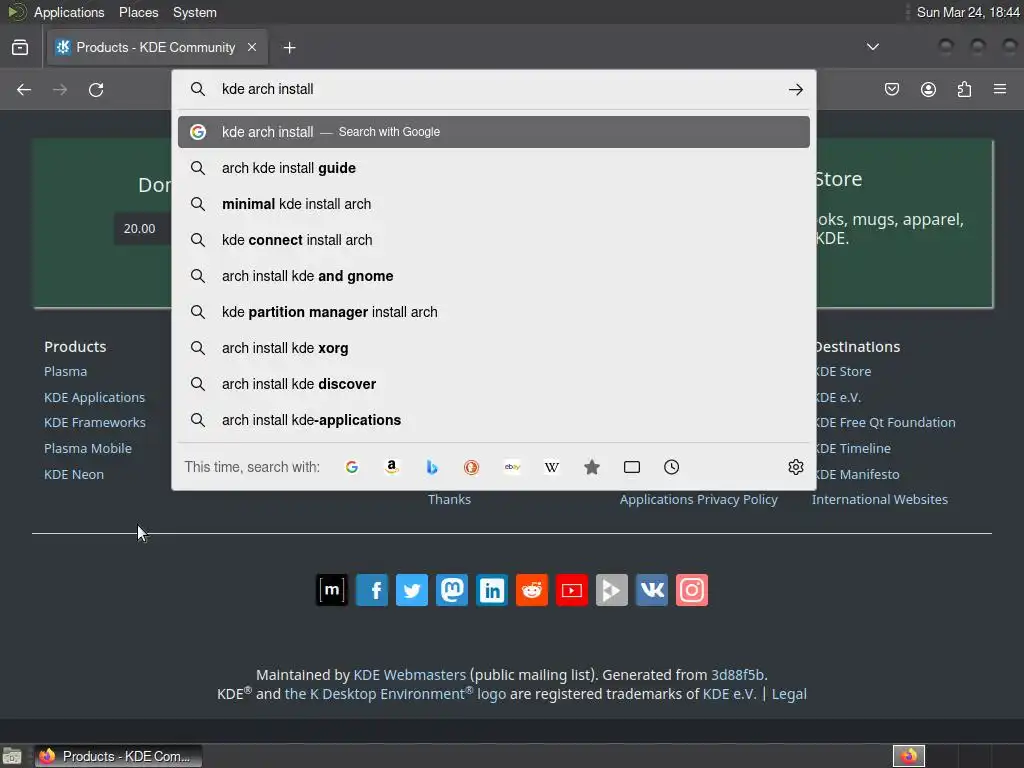
Task: Search open tabs icon
Action: coord(632,467)
